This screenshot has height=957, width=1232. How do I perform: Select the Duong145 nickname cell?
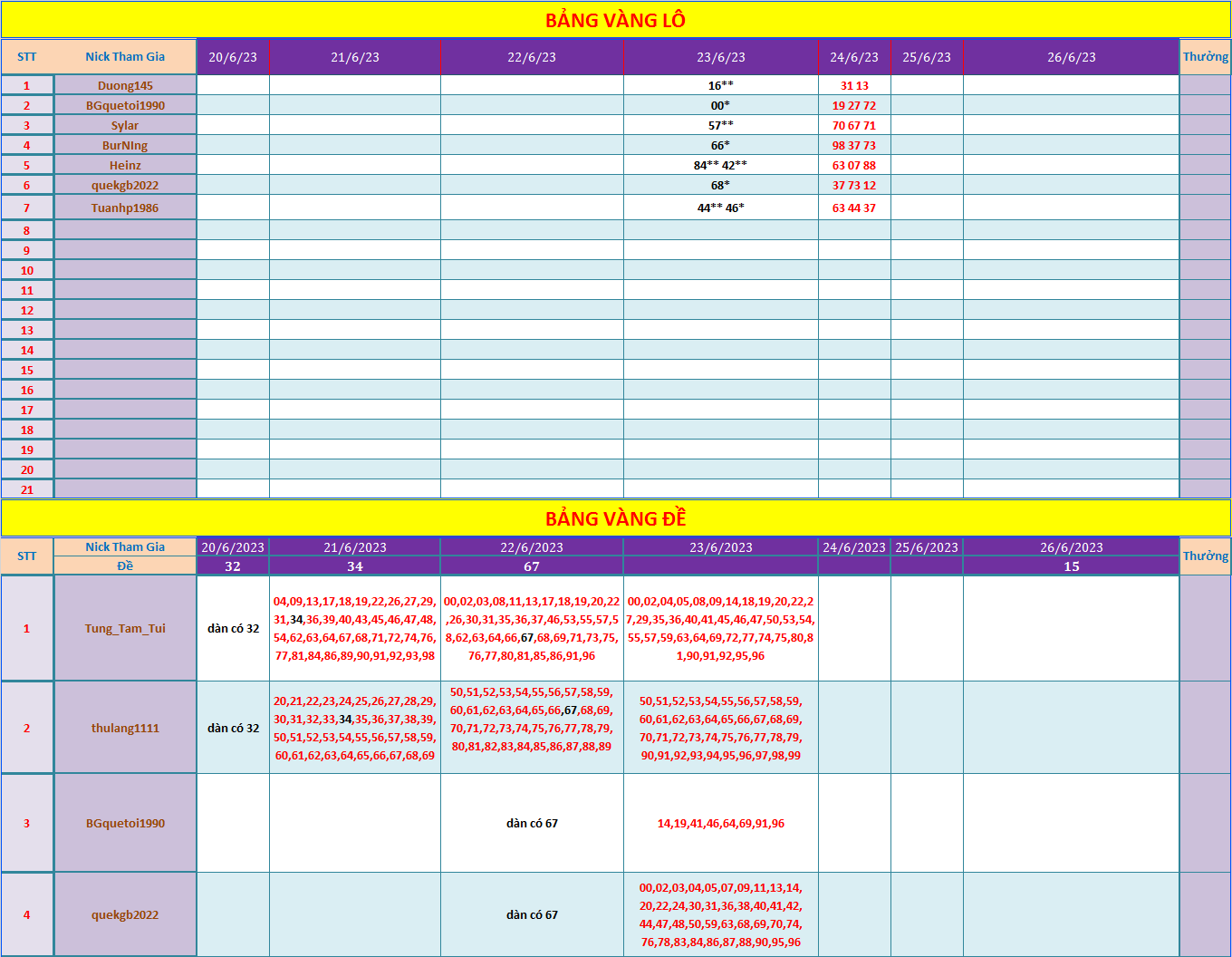(125, 85)
